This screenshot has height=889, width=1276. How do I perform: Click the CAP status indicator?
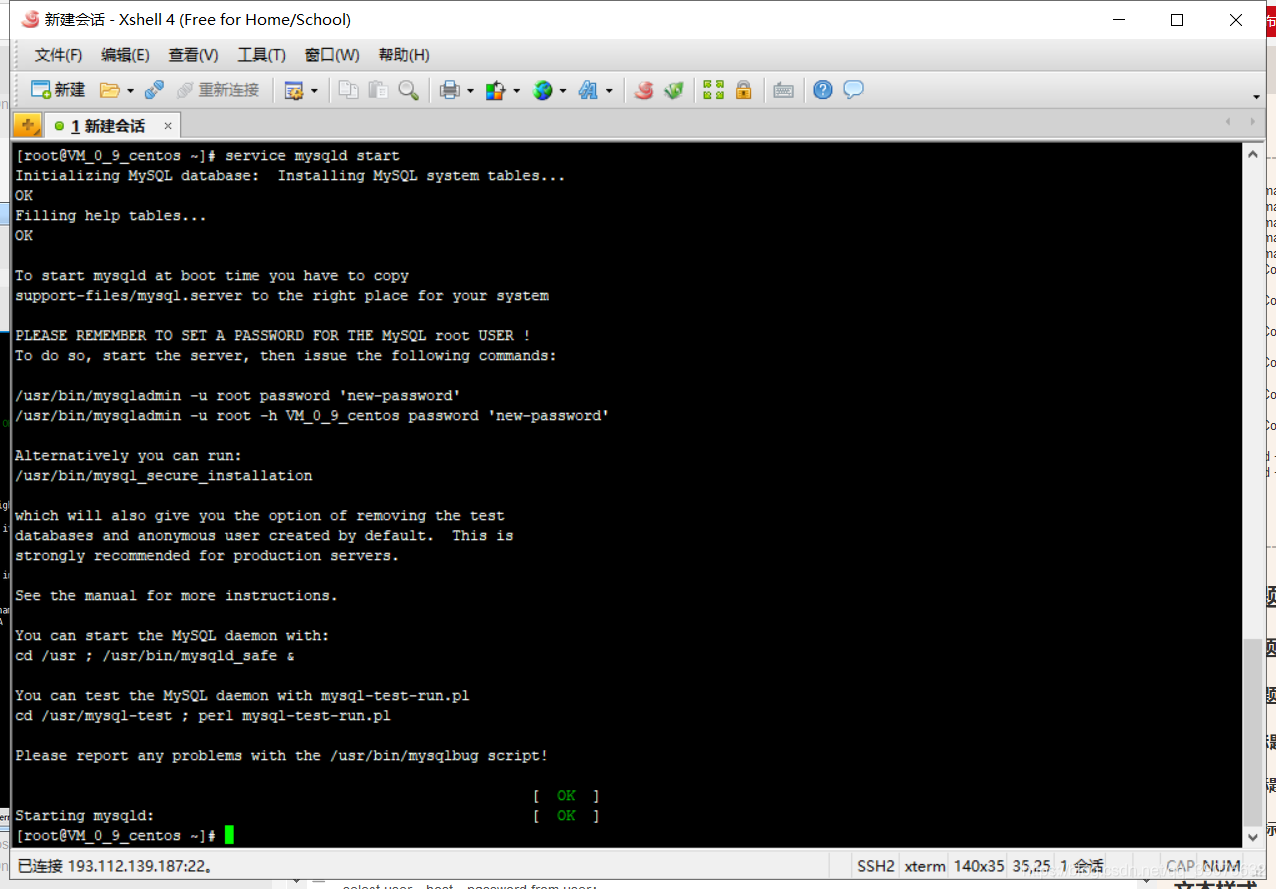[x=1180, y=866]
